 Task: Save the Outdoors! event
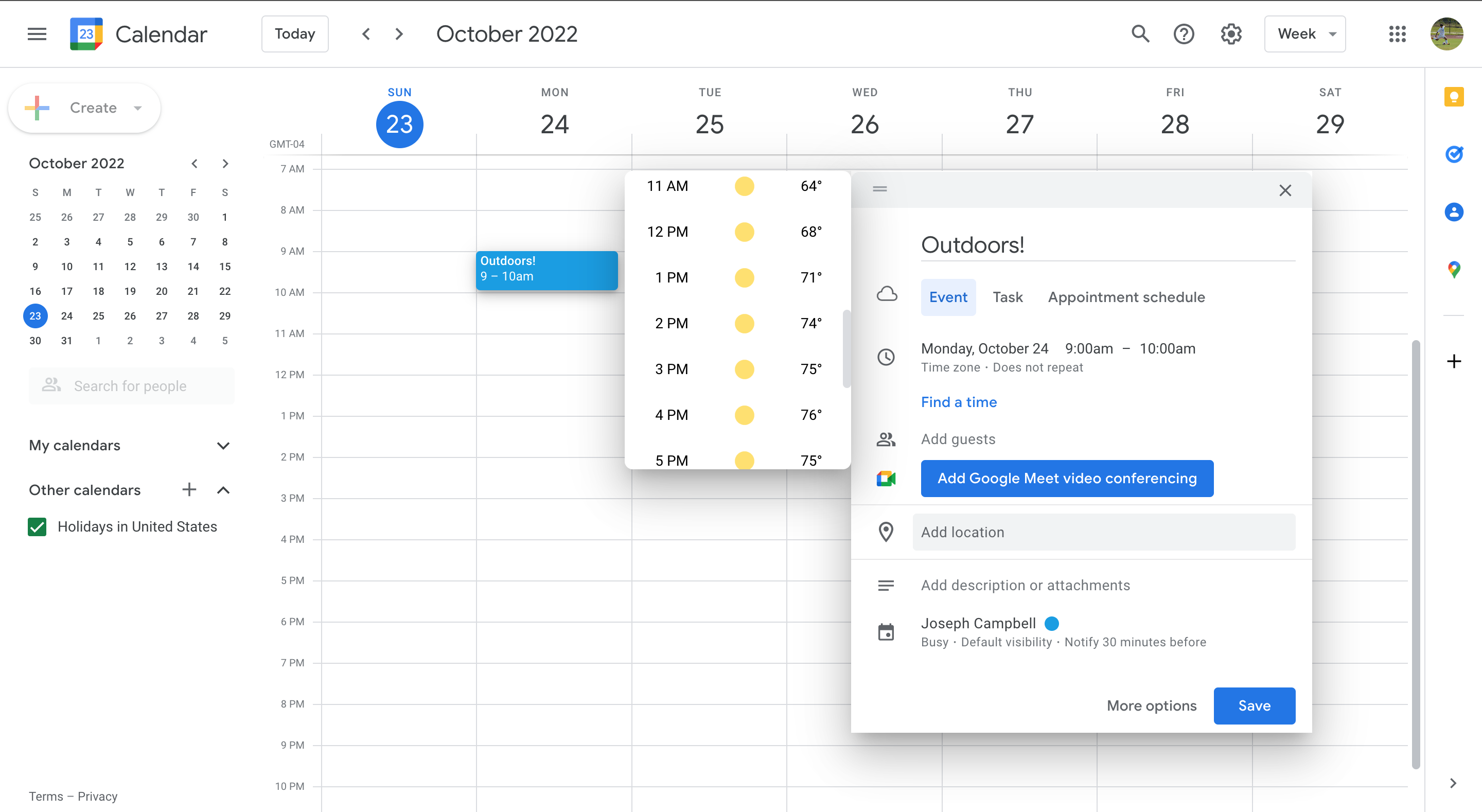click(x=1254, y=705)
